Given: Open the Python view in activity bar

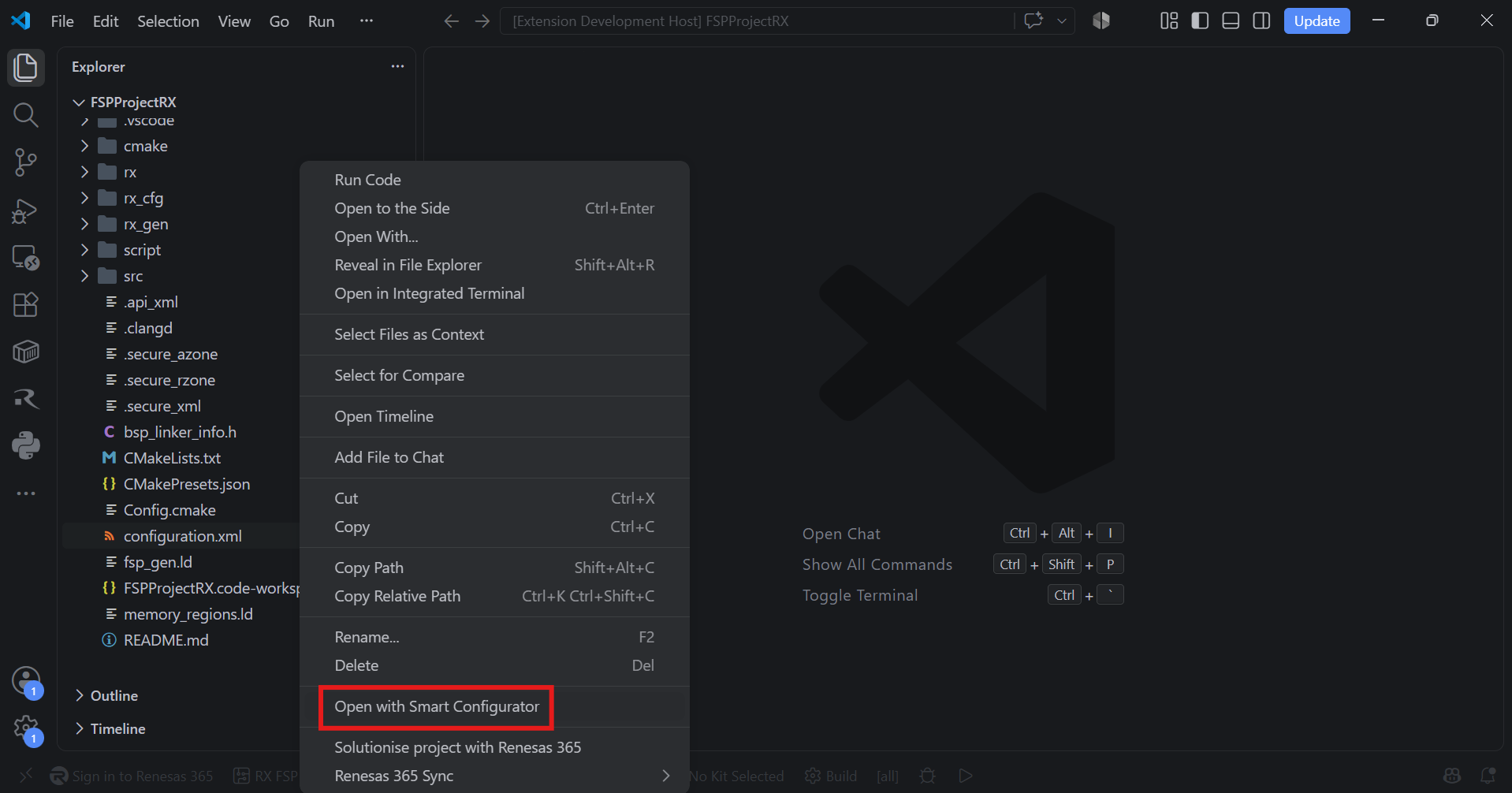Looking at the screenshot, I should click(x=25, y=446).
